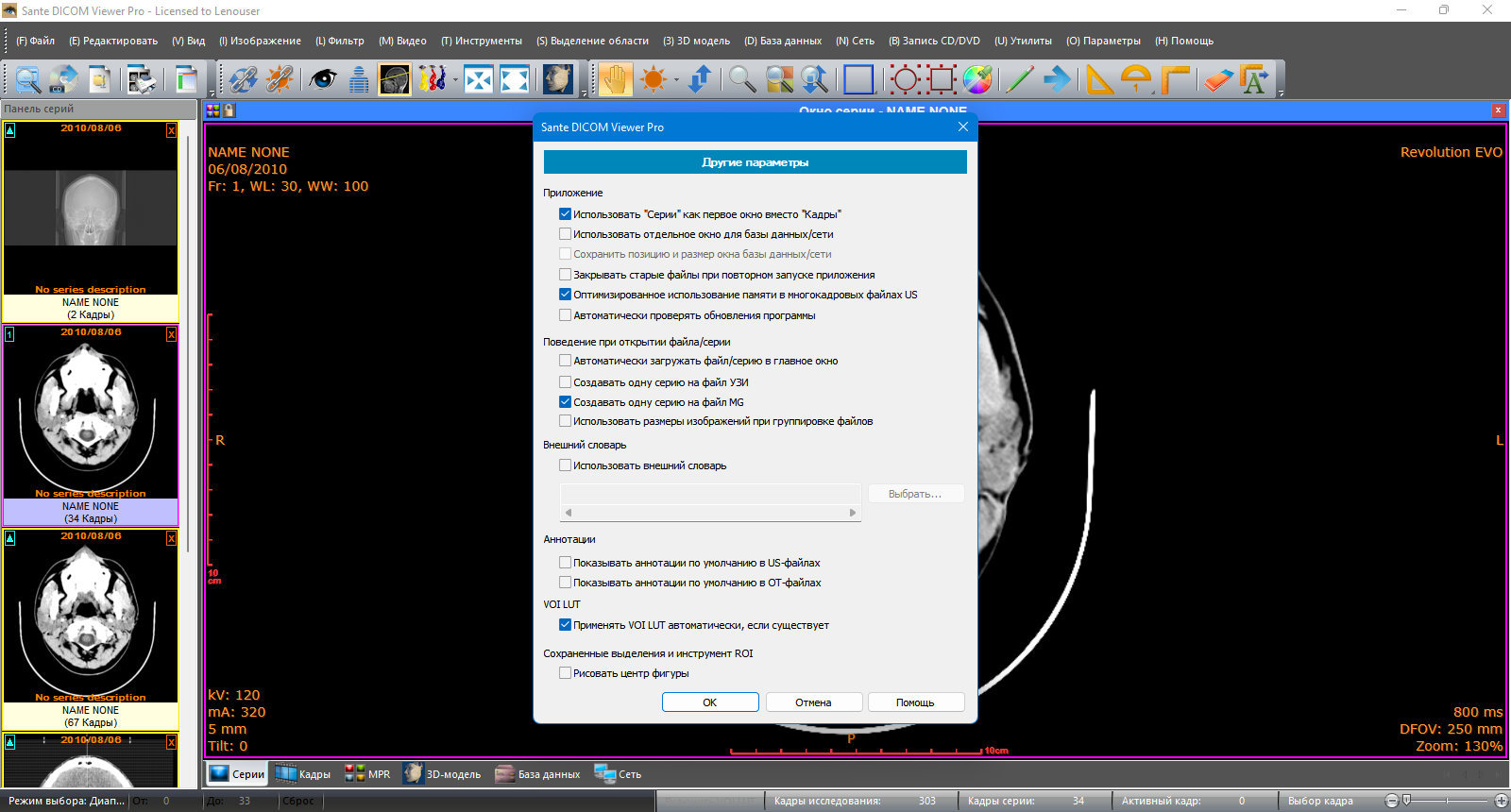
Task: Select the hand pan tool icon
Action: 614,79
